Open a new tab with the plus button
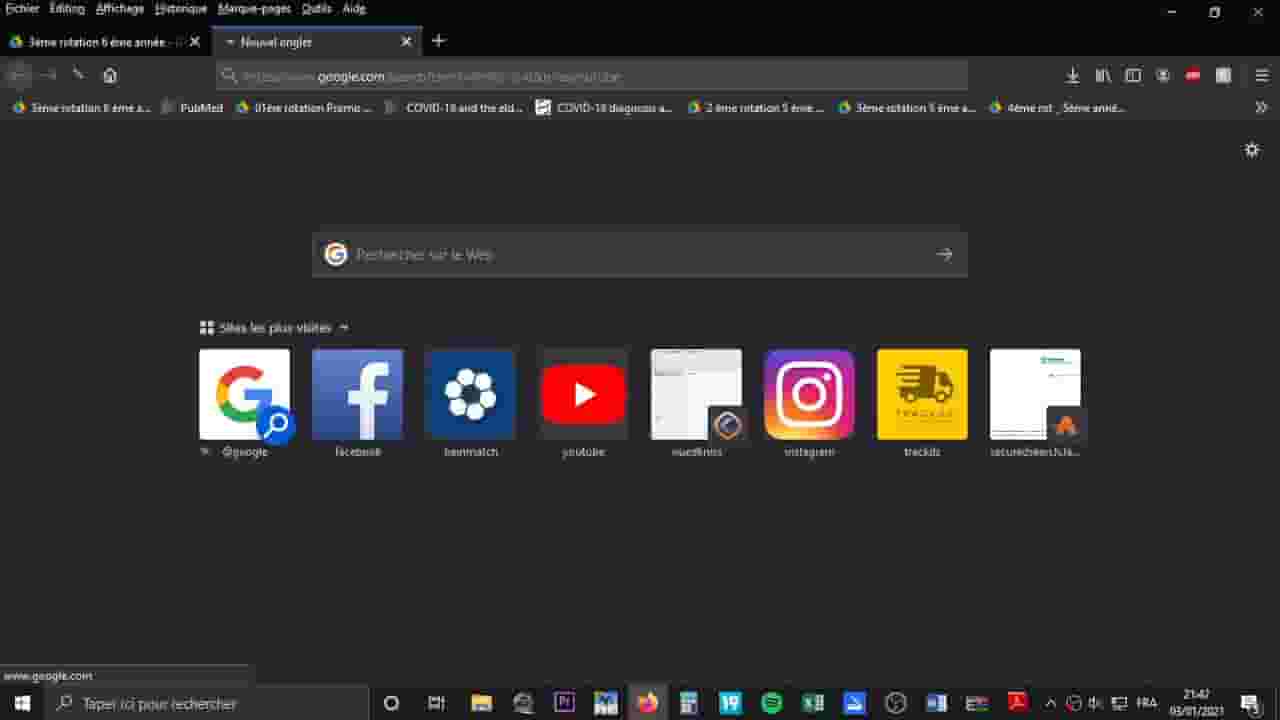The width and height of the screenshot is (1280, 720). click(x=438, y=41)
